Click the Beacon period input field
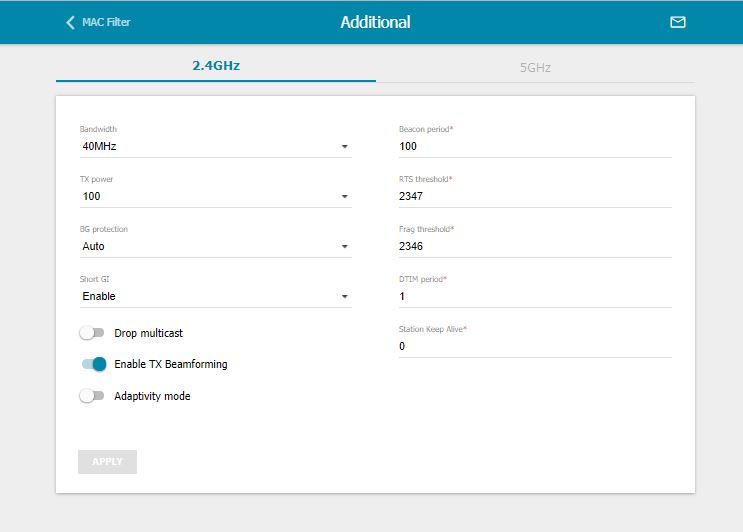 click(534, 146)
